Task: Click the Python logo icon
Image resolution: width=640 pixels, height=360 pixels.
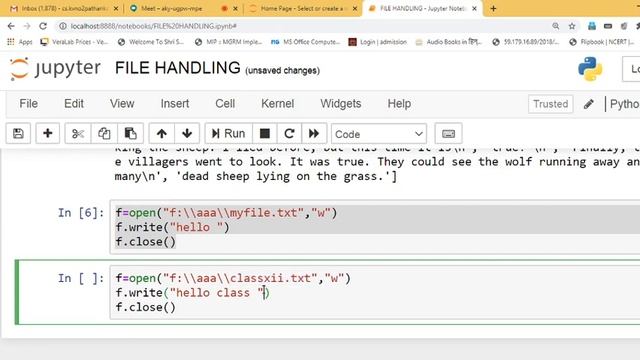Action: [590, 69]
